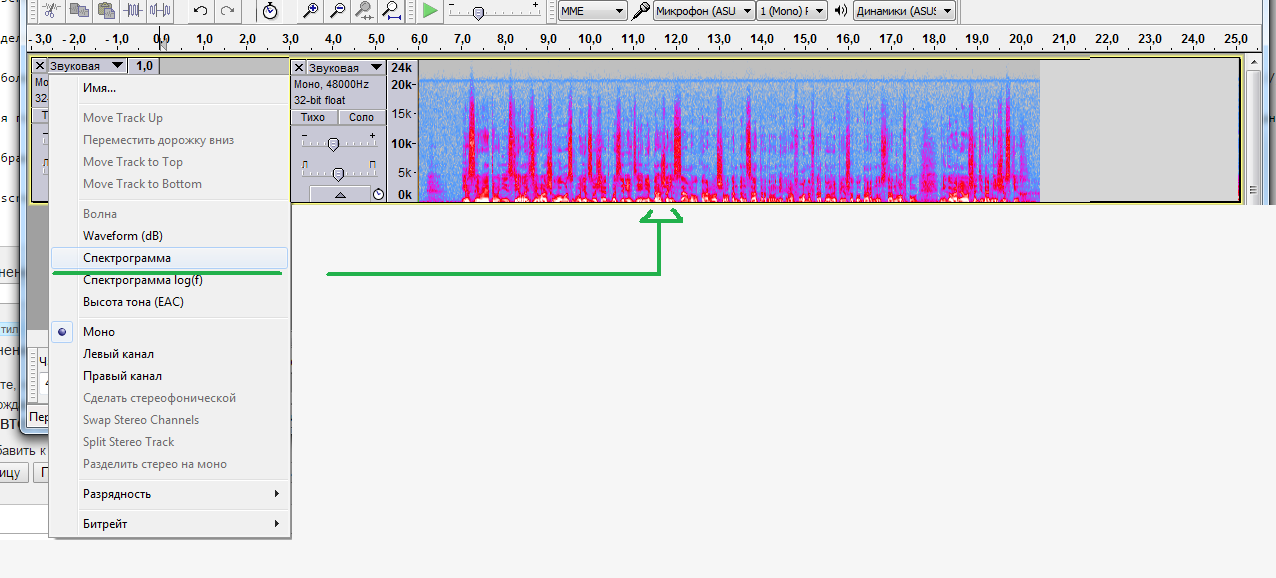
Task: Zoom out of the timeline
Action: [338, 11]
